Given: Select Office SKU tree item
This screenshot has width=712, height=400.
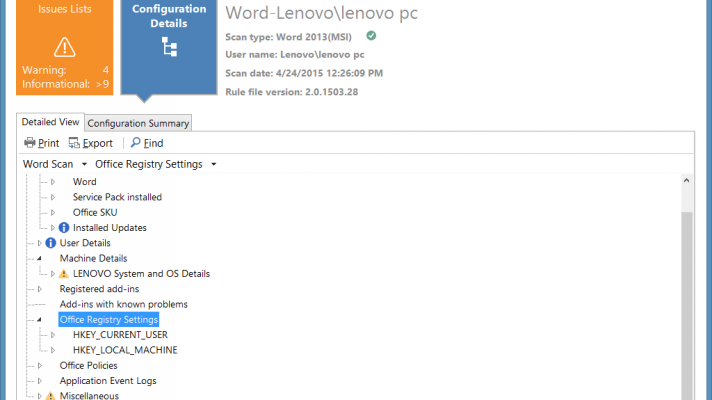Looking at the screenshot, I should [x=95, y=212].
